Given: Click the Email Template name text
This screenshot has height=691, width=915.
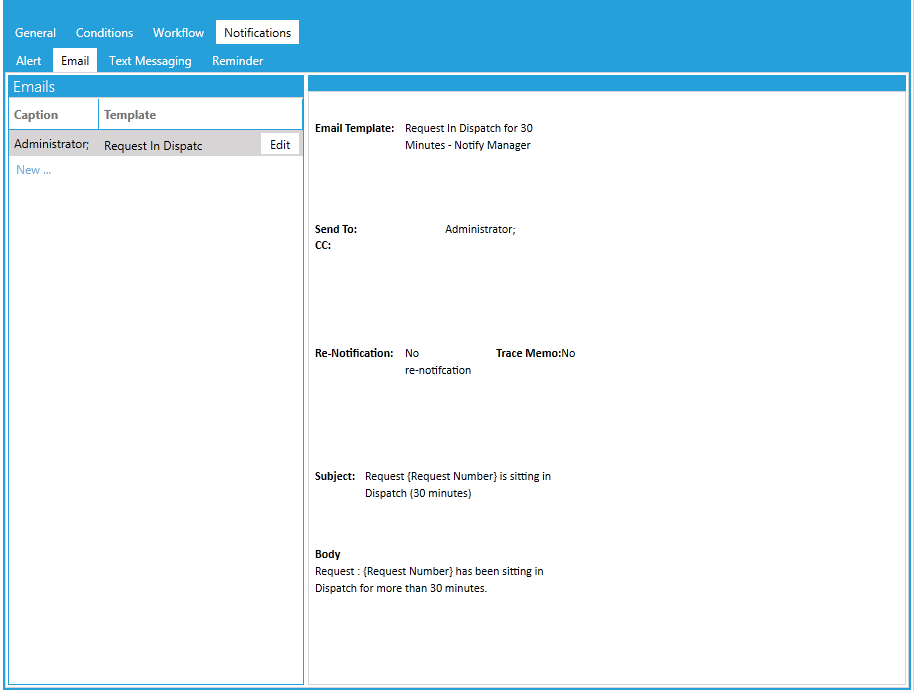Looking at the screenshot, I should (x=468, y=128).
